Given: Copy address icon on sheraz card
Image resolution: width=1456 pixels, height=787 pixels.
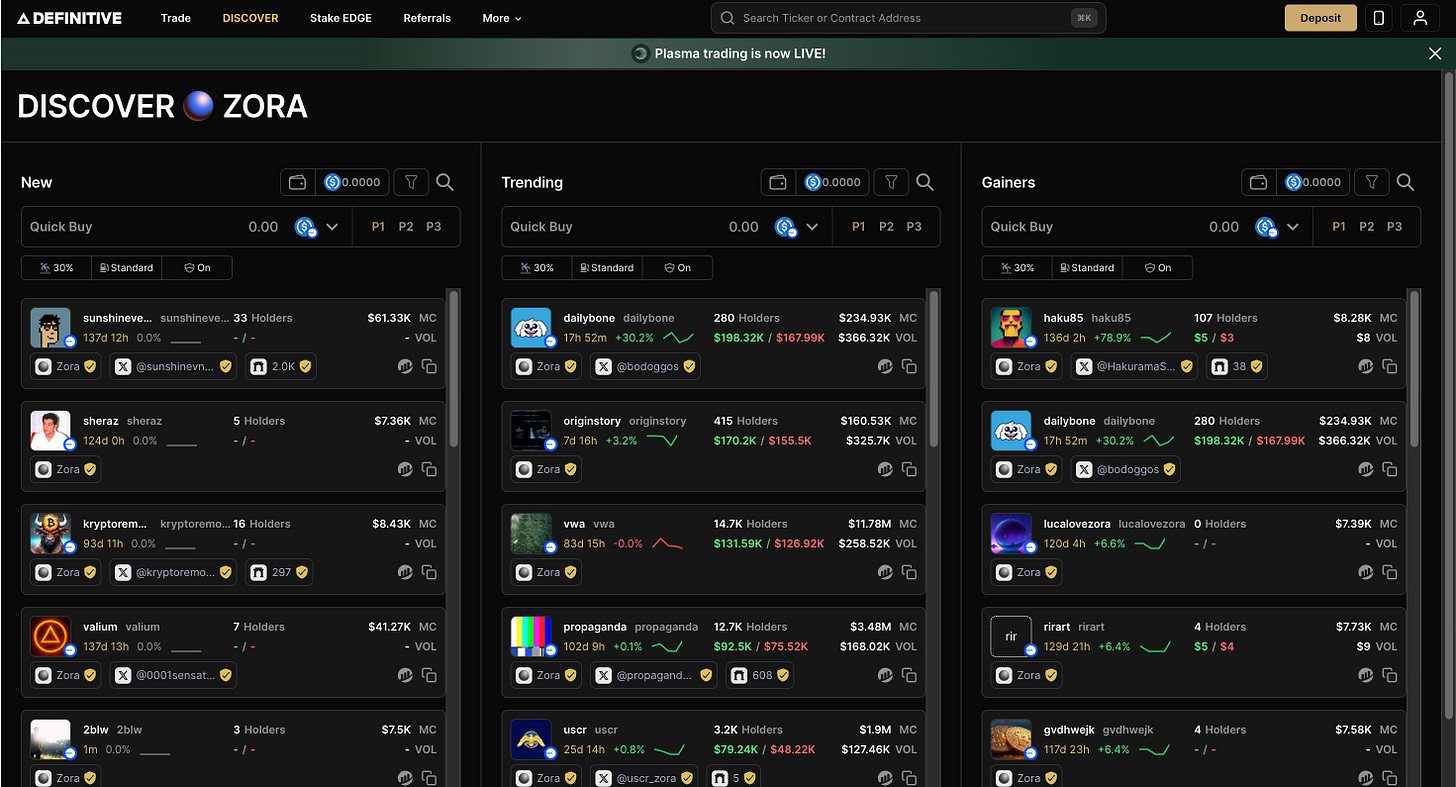Looking at the screenshot, I should (429, 469).
